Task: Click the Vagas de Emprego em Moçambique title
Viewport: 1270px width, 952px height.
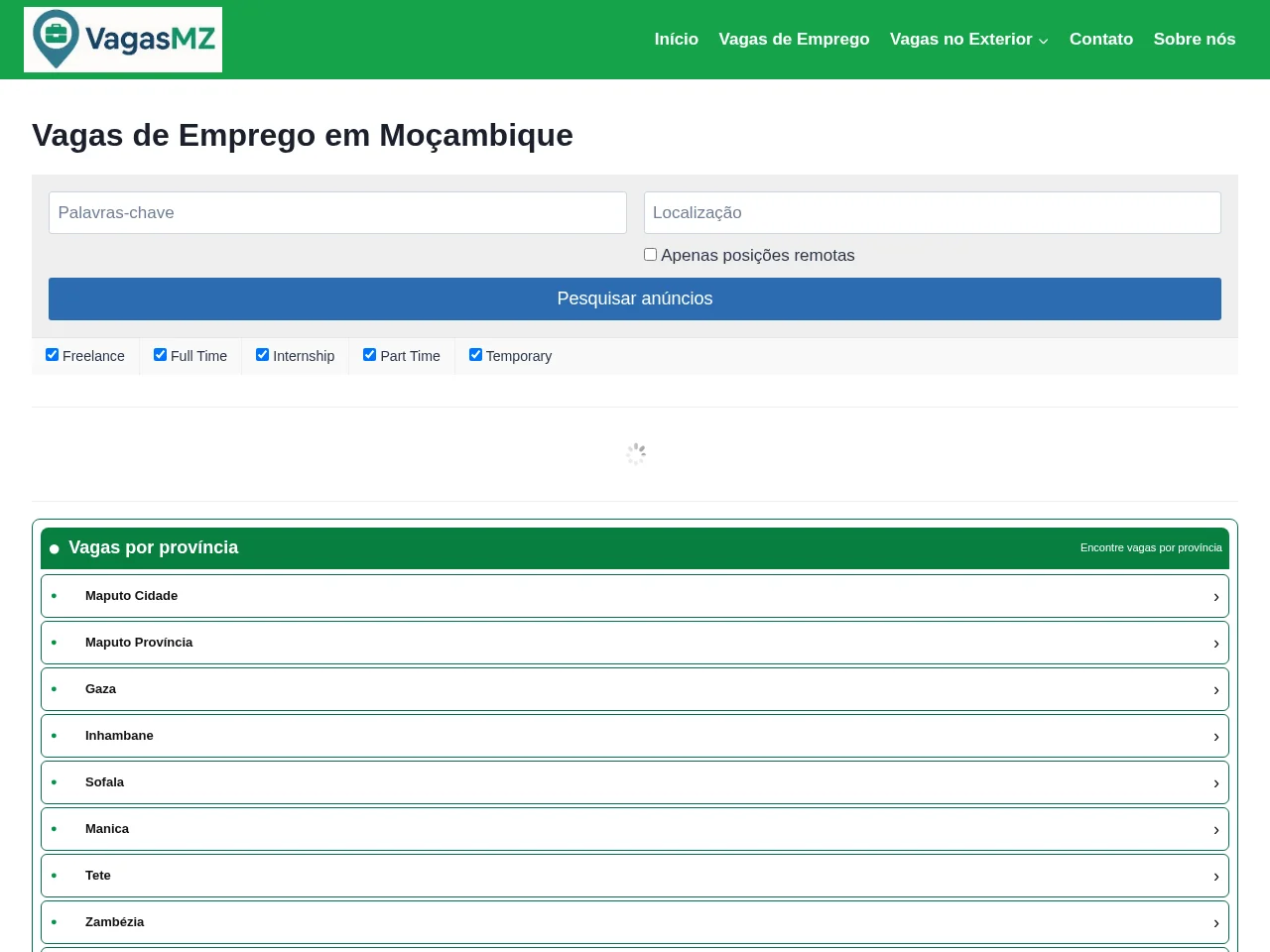Action: pos(303,135)
